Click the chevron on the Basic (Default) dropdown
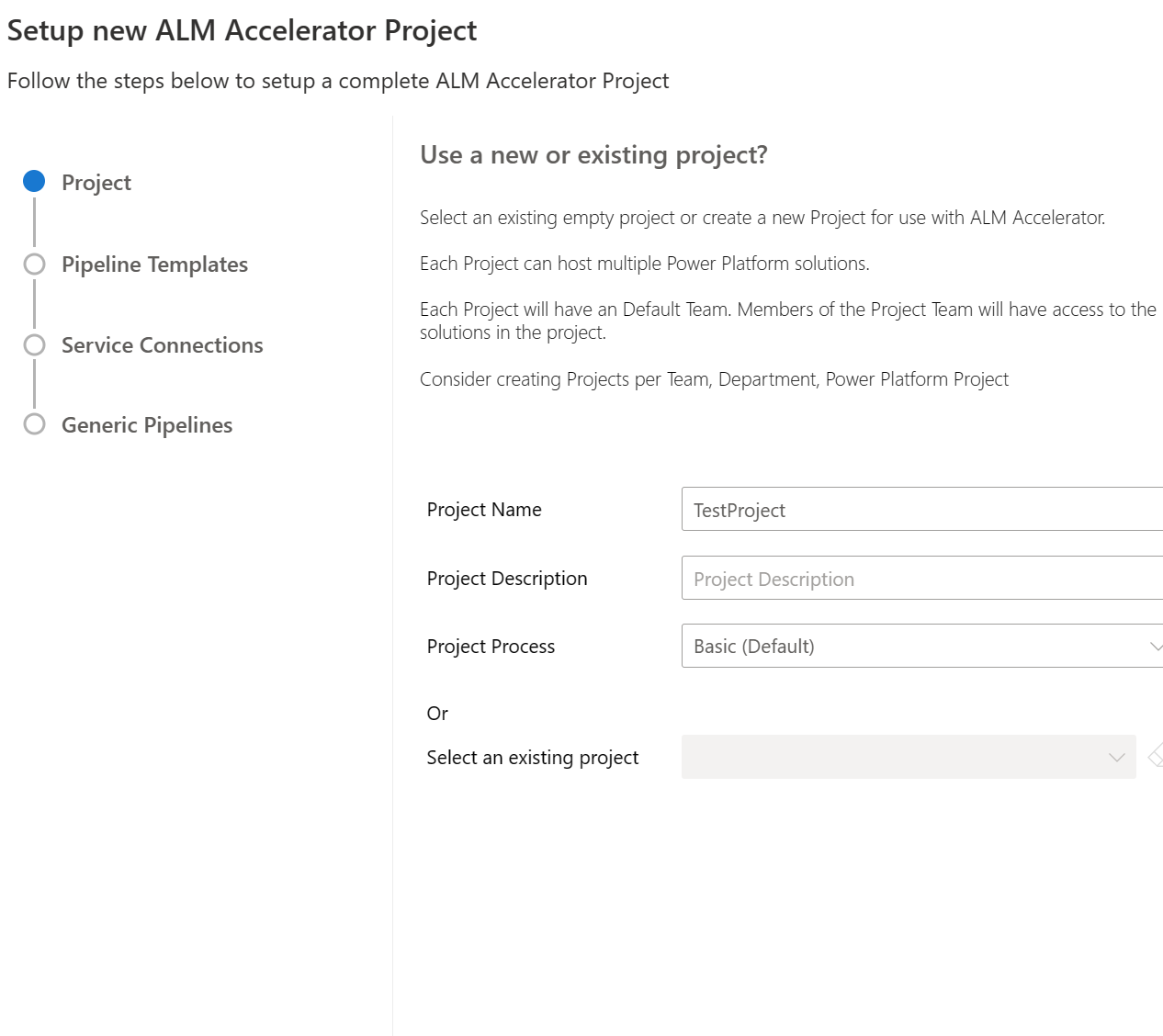Image resolution: width=1163 pixels, height=1036 pixels. (x=1157, y=646)
